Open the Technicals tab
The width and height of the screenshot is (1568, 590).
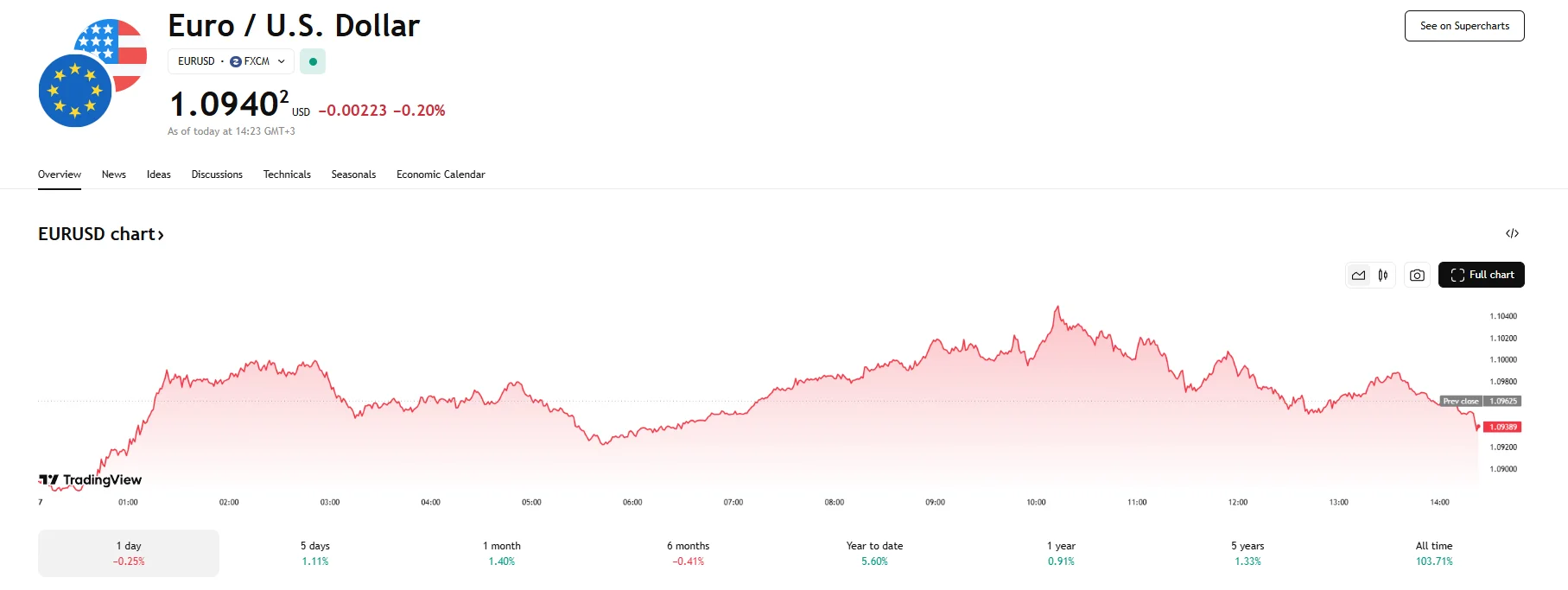click(287, 174)
